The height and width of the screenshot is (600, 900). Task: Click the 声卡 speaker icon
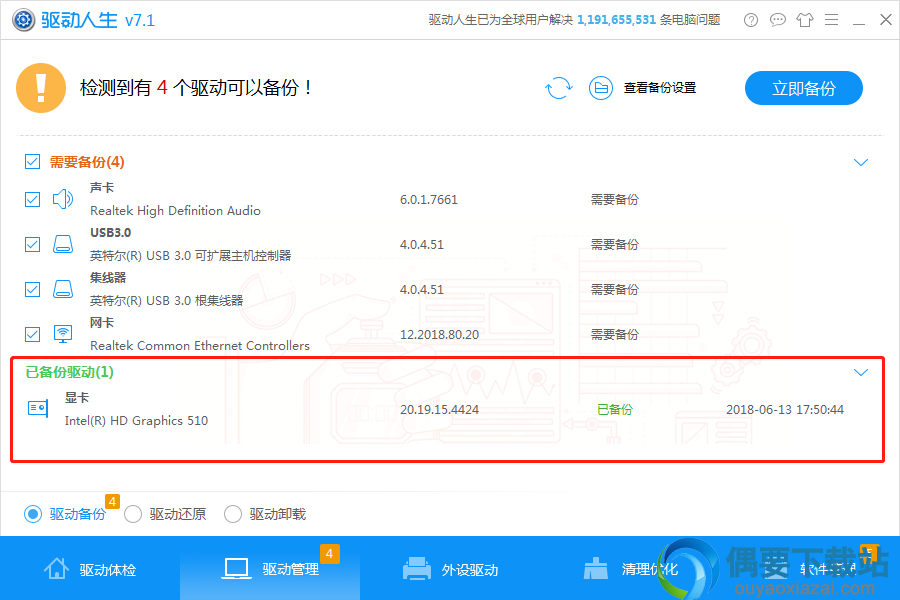(63, 199)
